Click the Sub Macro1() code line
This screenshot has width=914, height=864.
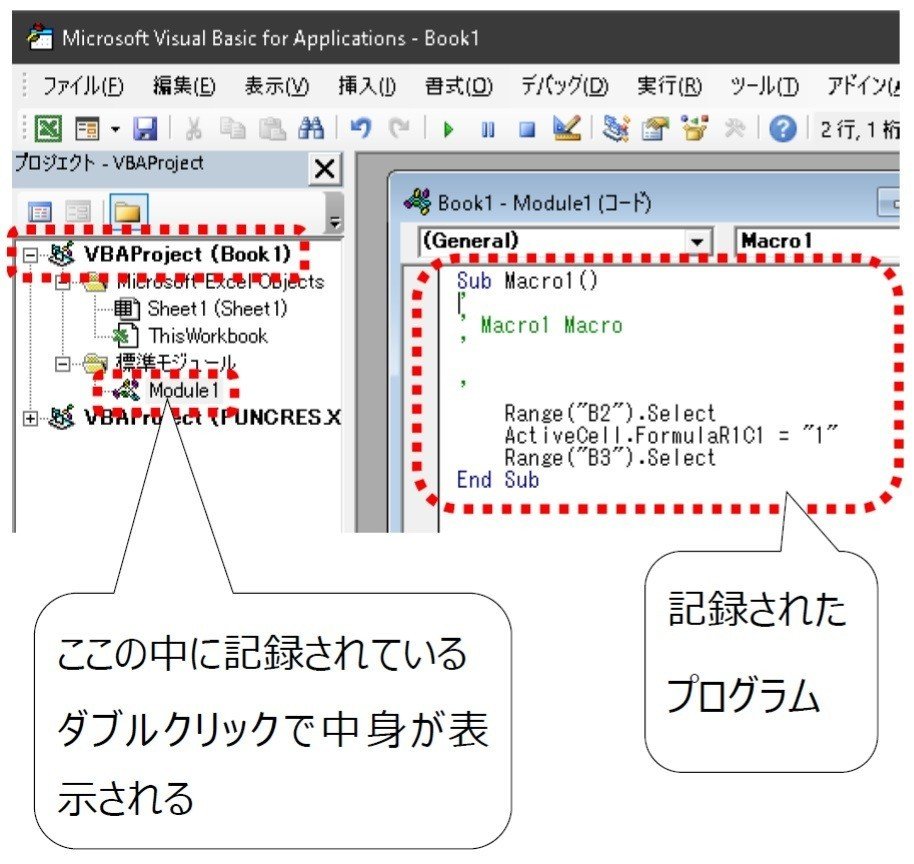pos(527,281)
